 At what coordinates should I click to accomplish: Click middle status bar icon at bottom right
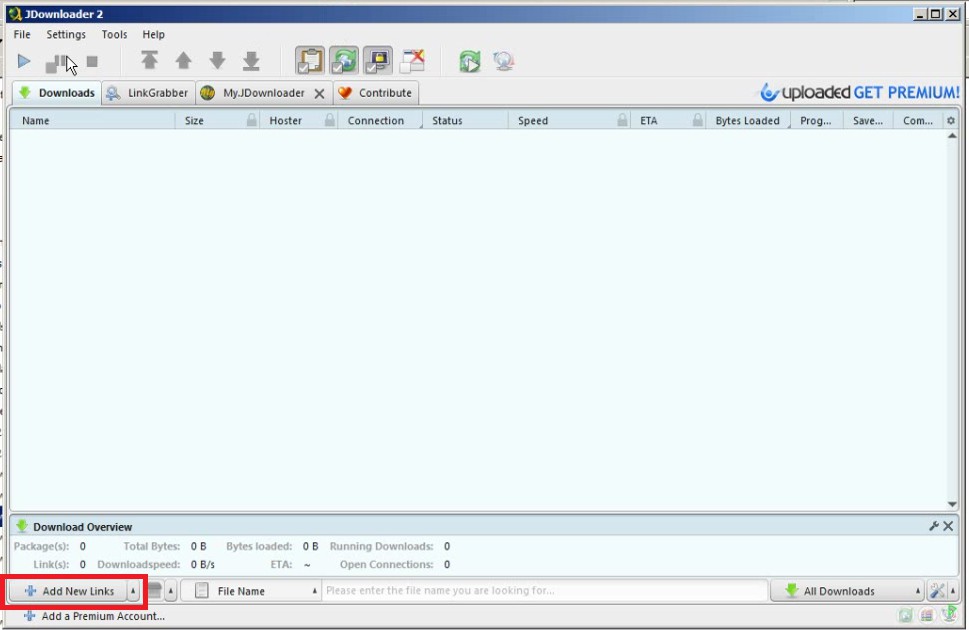click(x=927, y=615)
